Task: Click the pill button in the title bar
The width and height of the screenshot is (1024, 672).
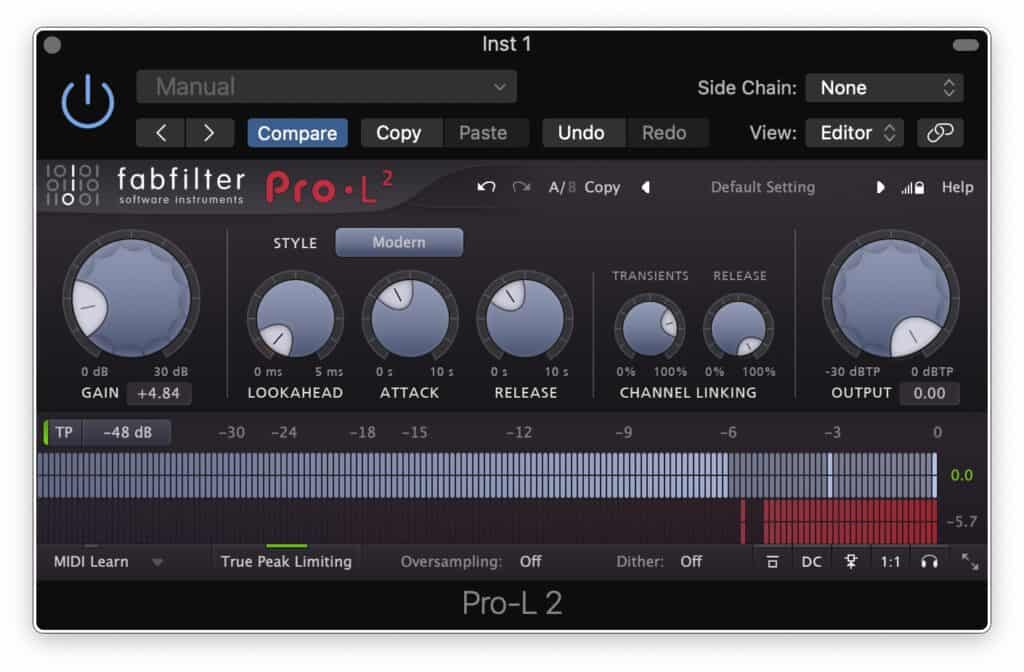Action: (x=965, y=45)
